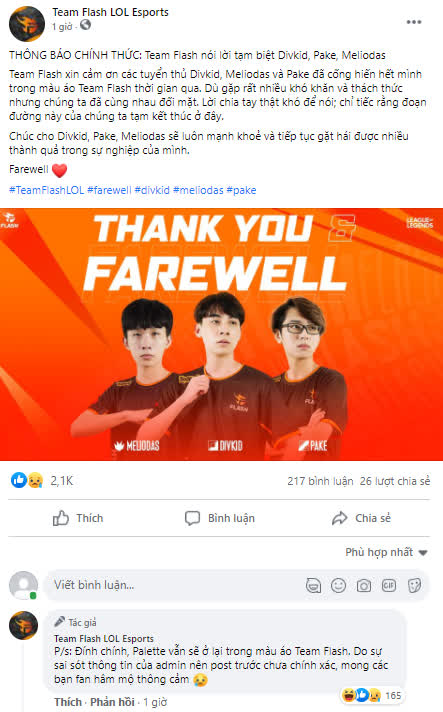Open the #farewell hashtag
Viewport: 443px width, 712px height.
pyautogui.click(x=109, y=190)
